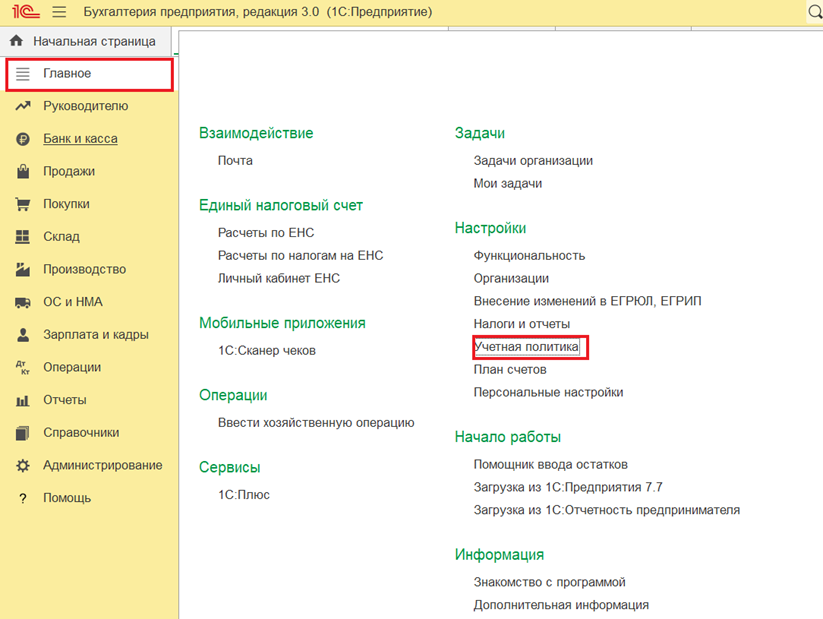Open the 1С:Плюс service
The width and height of the screenshot is (823, 619).
[244, 495]
